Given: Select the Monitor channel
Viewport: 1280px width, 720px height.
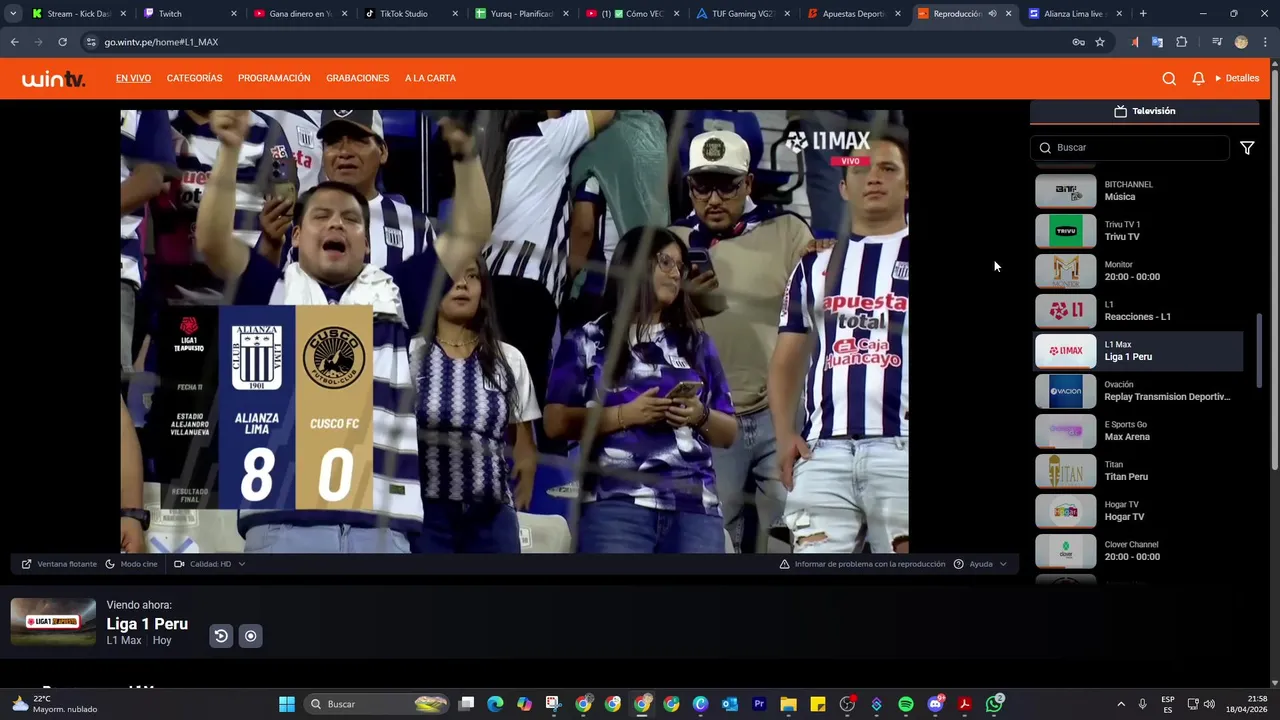Looking at the screenshot, I should point(1138,271).
